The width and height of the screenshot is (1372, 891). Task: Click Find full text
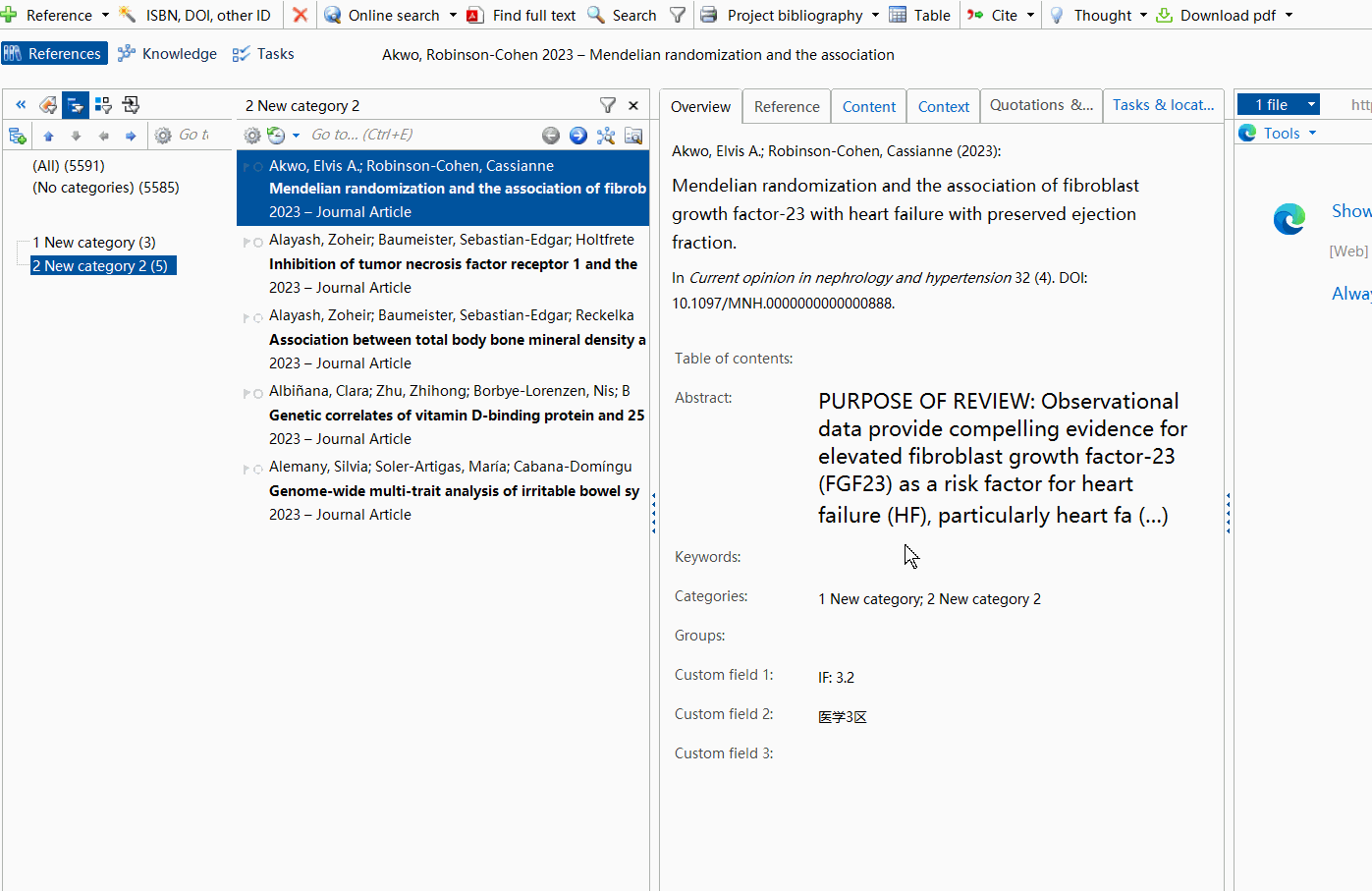[521, 15]
